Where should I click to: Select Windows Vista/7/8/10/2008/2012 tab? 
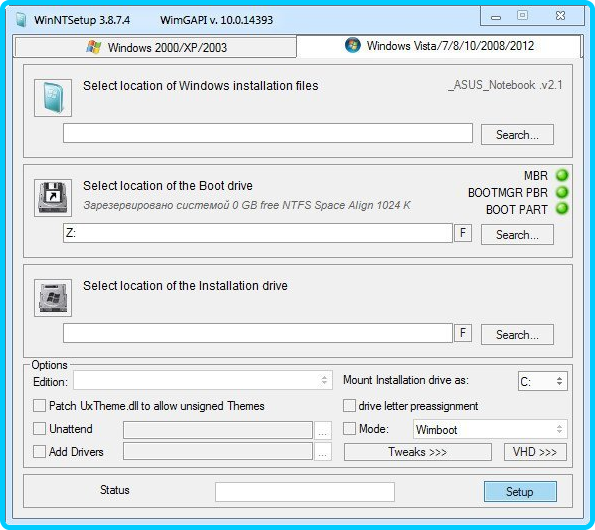click(439, 46)
